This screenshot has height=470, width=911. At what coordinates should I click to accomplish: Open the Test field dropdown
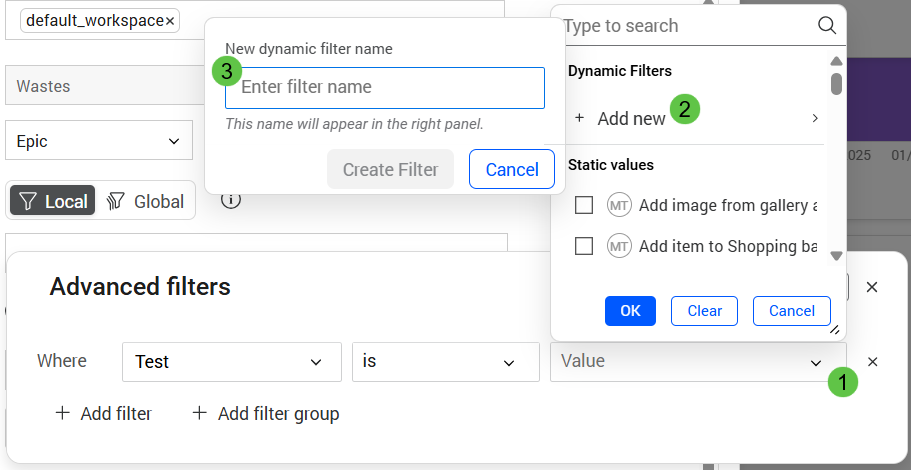[x=232, y=362]
